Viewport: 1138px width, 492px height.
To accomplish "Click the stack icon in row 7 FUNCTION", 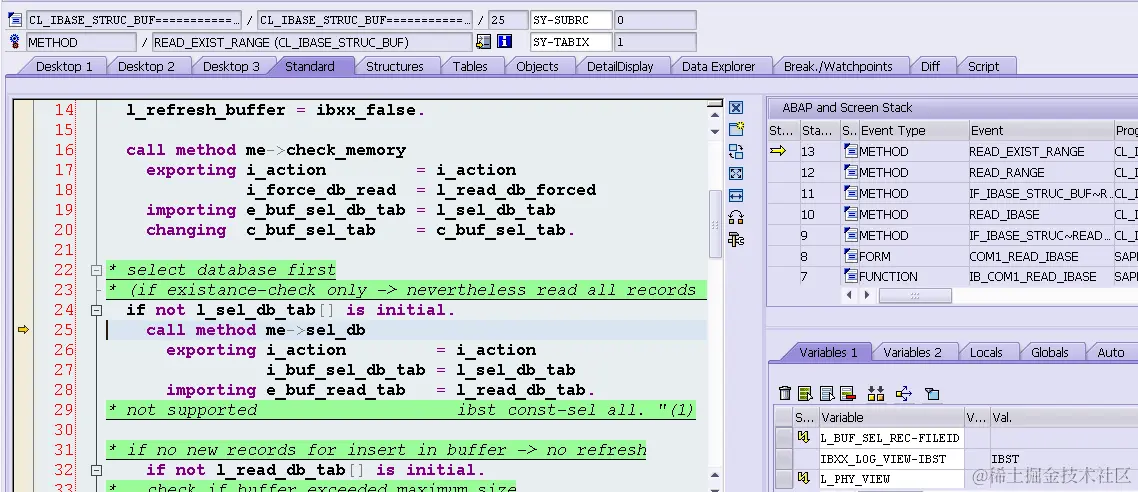I will pyautogui.click(x=850, y=276).
